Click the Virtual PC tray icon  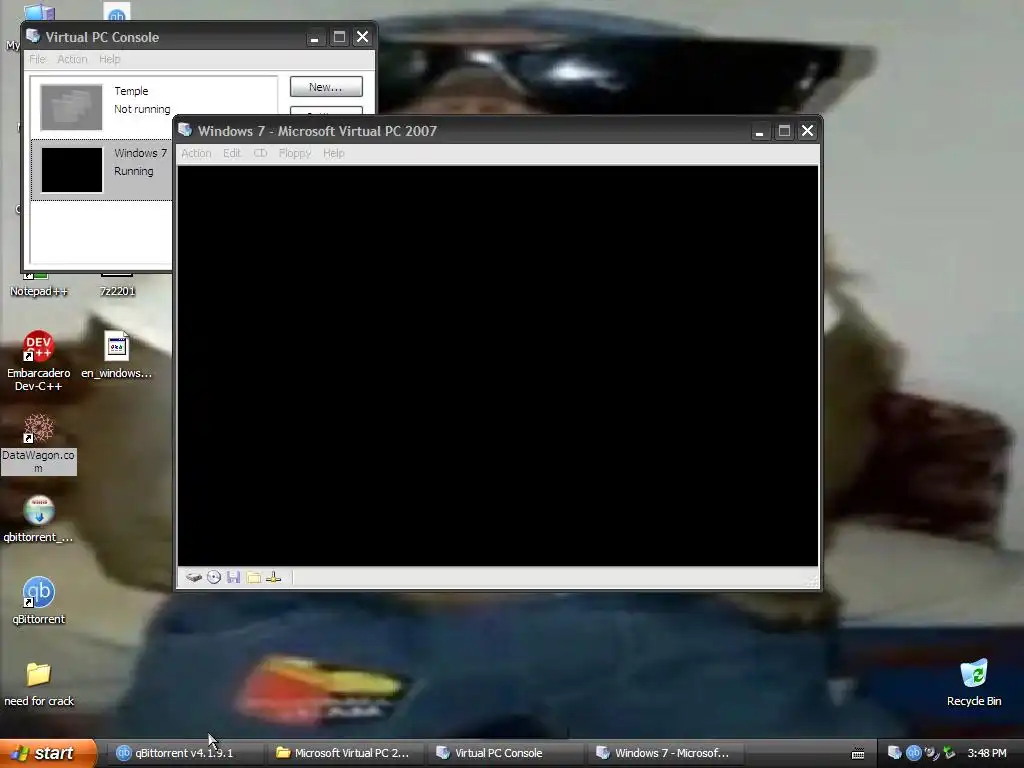tap(895, 753)
